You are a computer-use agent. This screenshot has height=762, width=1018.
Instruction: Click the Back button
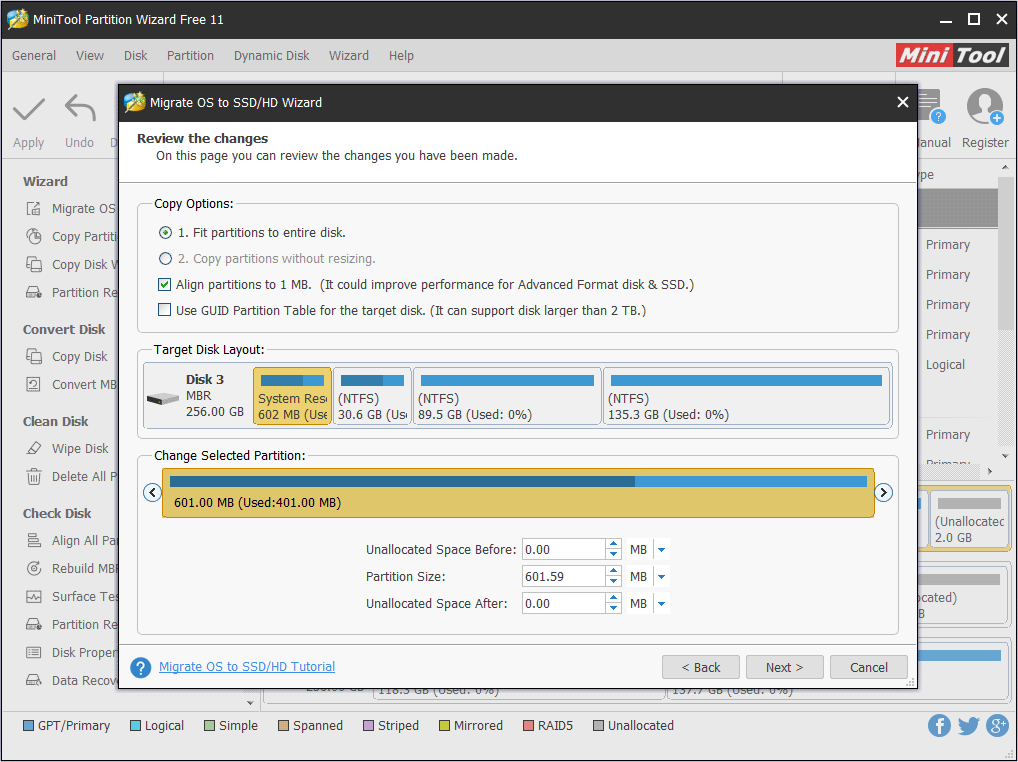point(701,667)
